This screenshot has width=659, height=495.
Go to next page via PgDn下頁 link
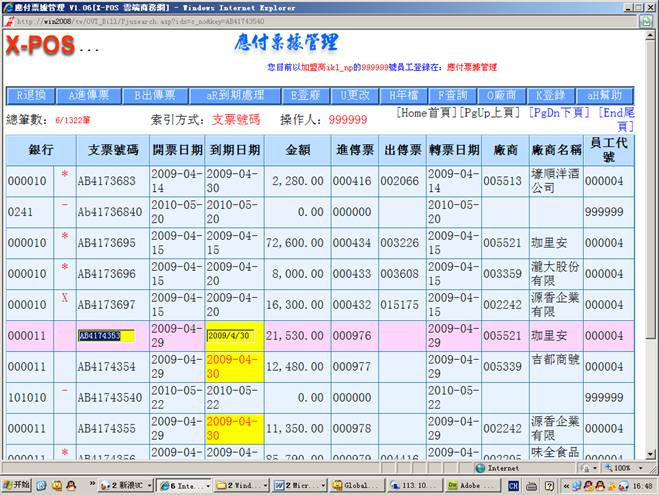tap(563, 112)
